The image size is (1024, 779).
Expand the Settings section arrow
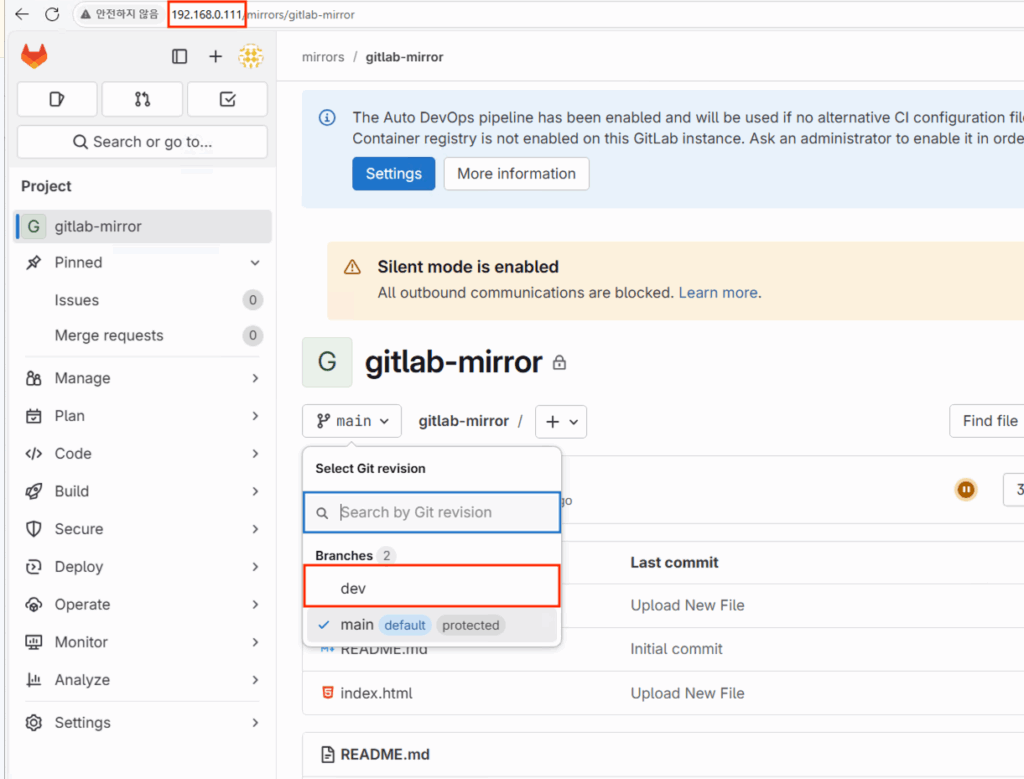pos(255,723)
